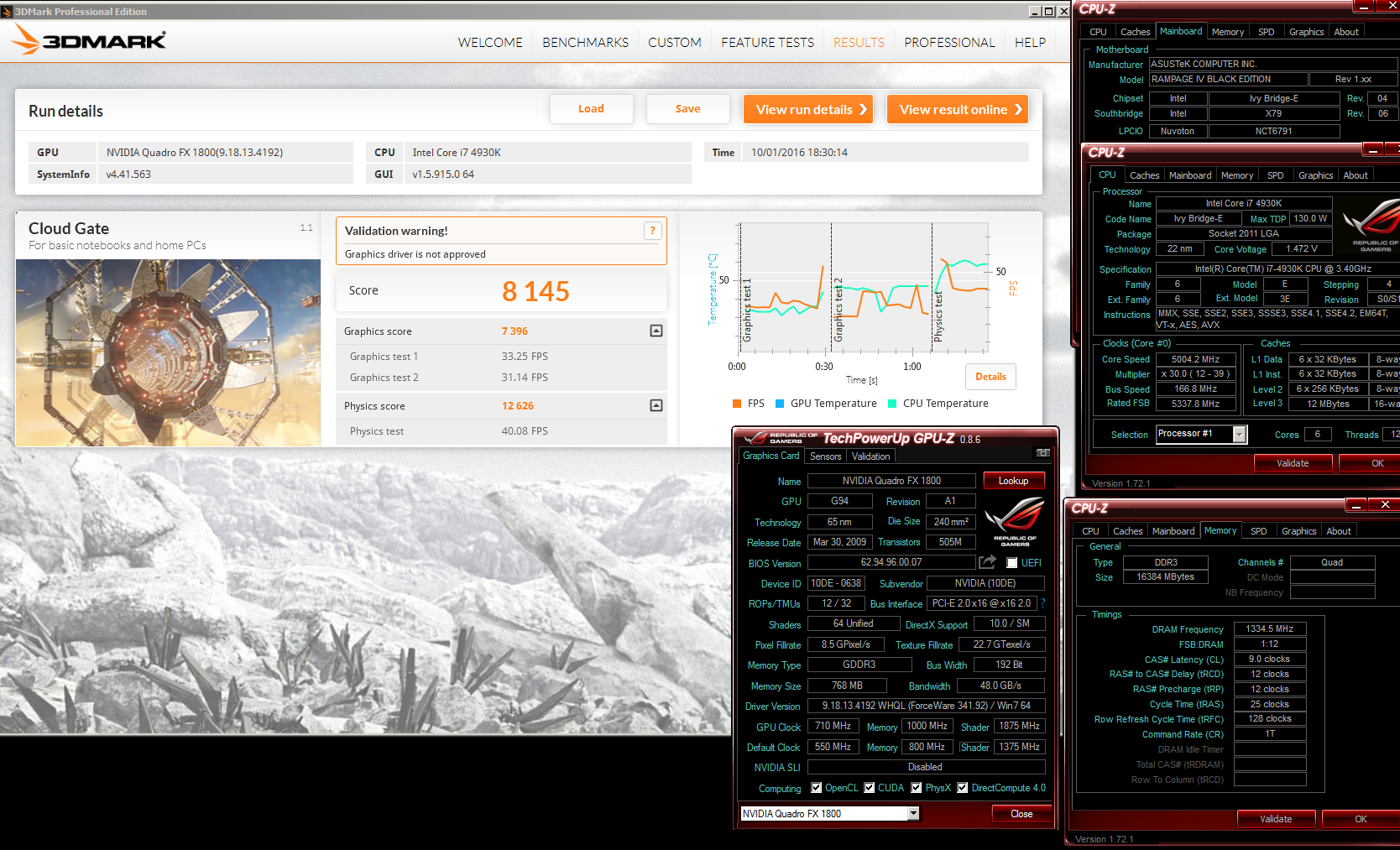Open the Processor #1 selection dropdown in CPU-Z

[1239, 434]
